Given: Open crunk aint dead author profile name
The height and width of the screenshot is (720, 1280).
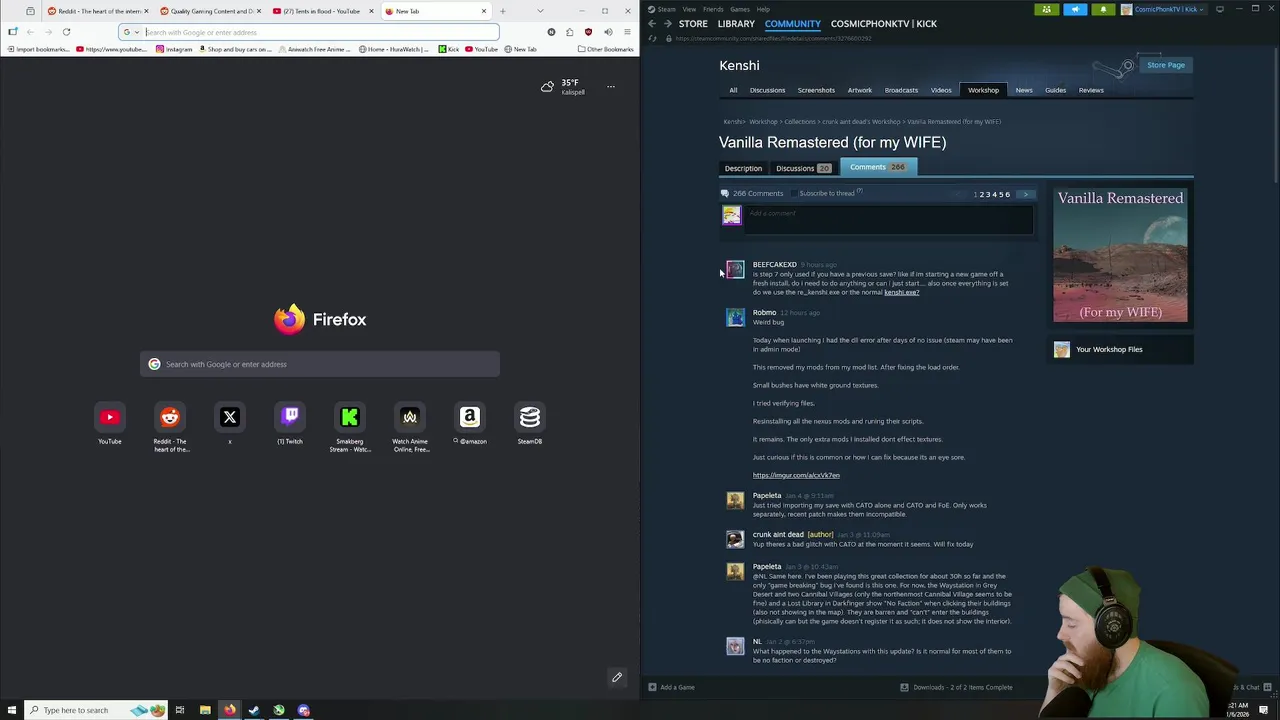Looking at the screenshot, I should coord(778,534).
